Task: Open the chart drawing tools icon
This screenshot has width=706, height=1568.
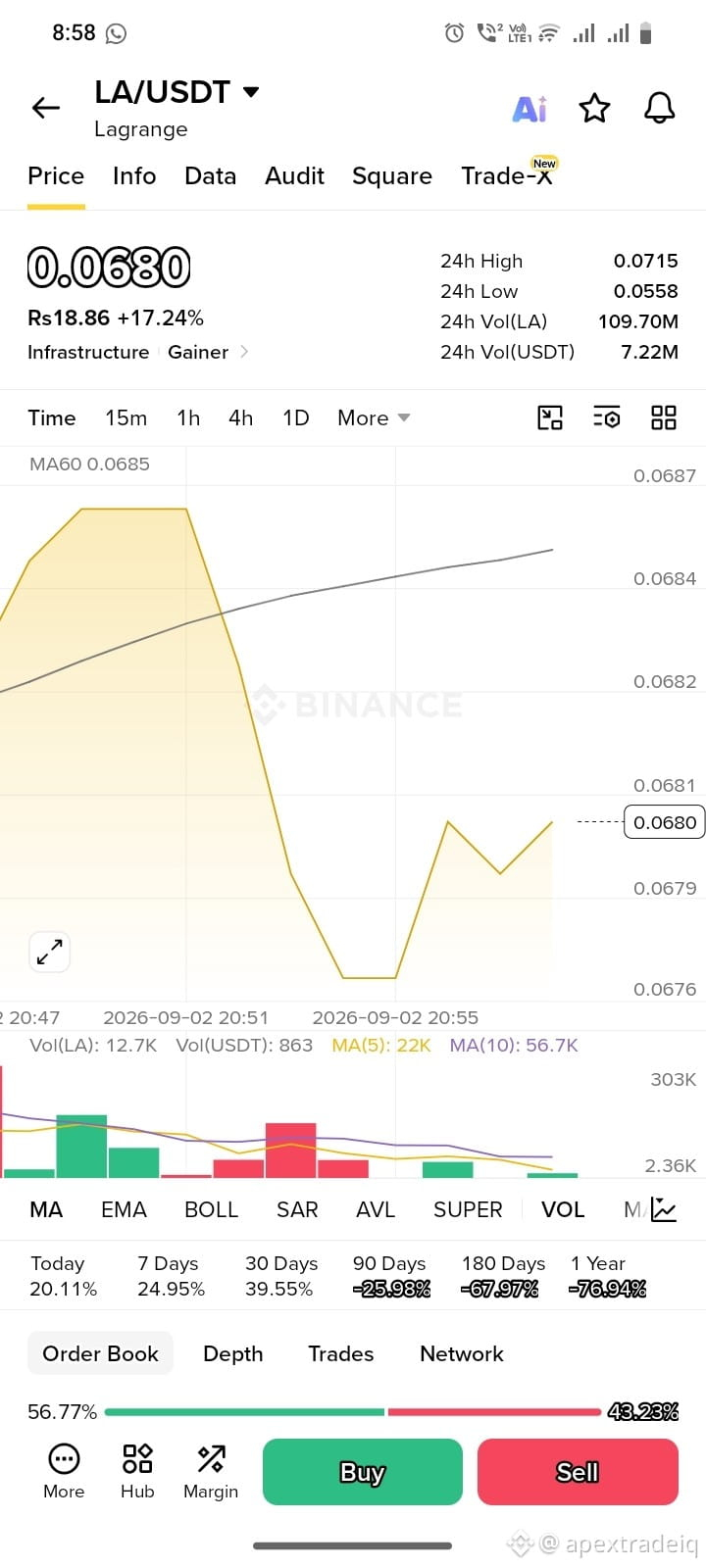Action: [550, 418]
